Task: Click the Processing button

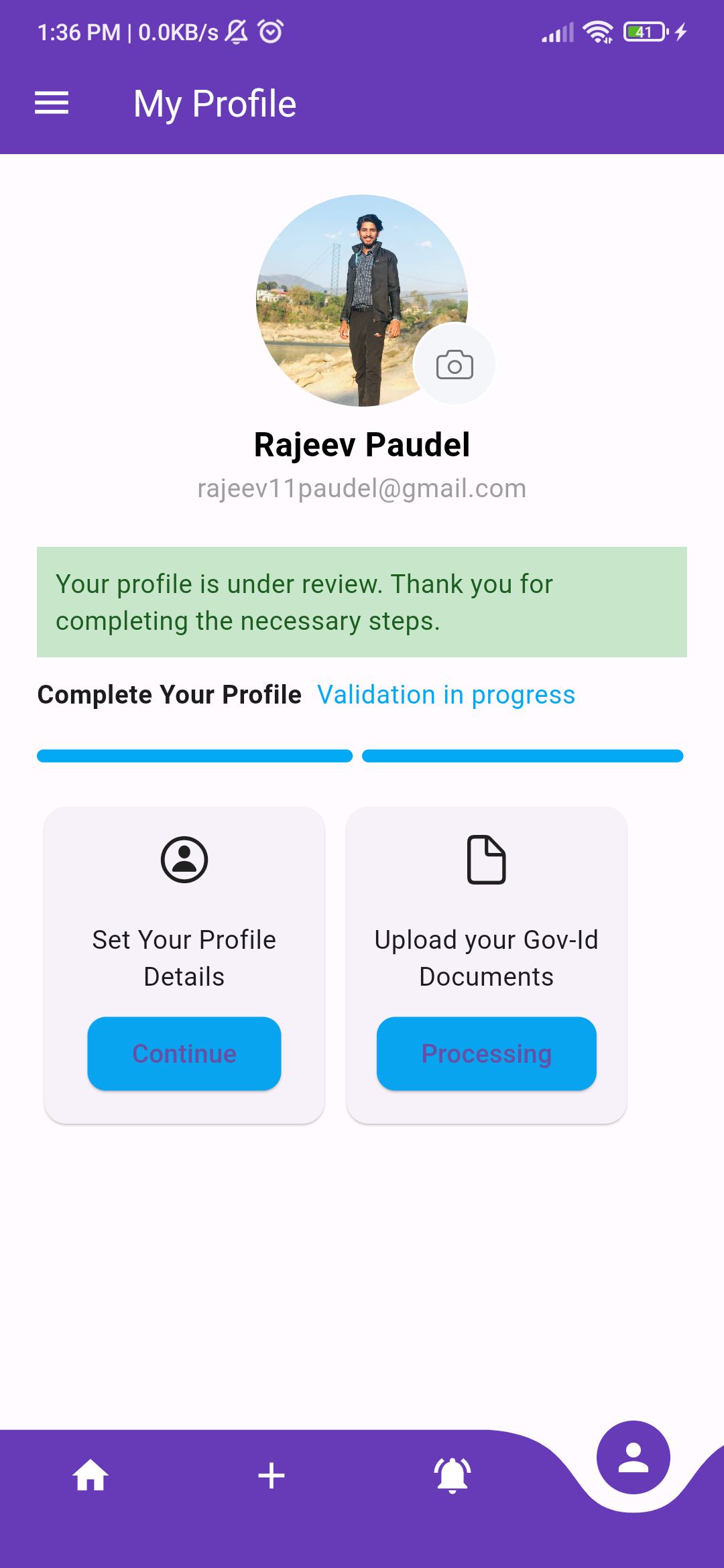Action: click(x=487, y=1053)
